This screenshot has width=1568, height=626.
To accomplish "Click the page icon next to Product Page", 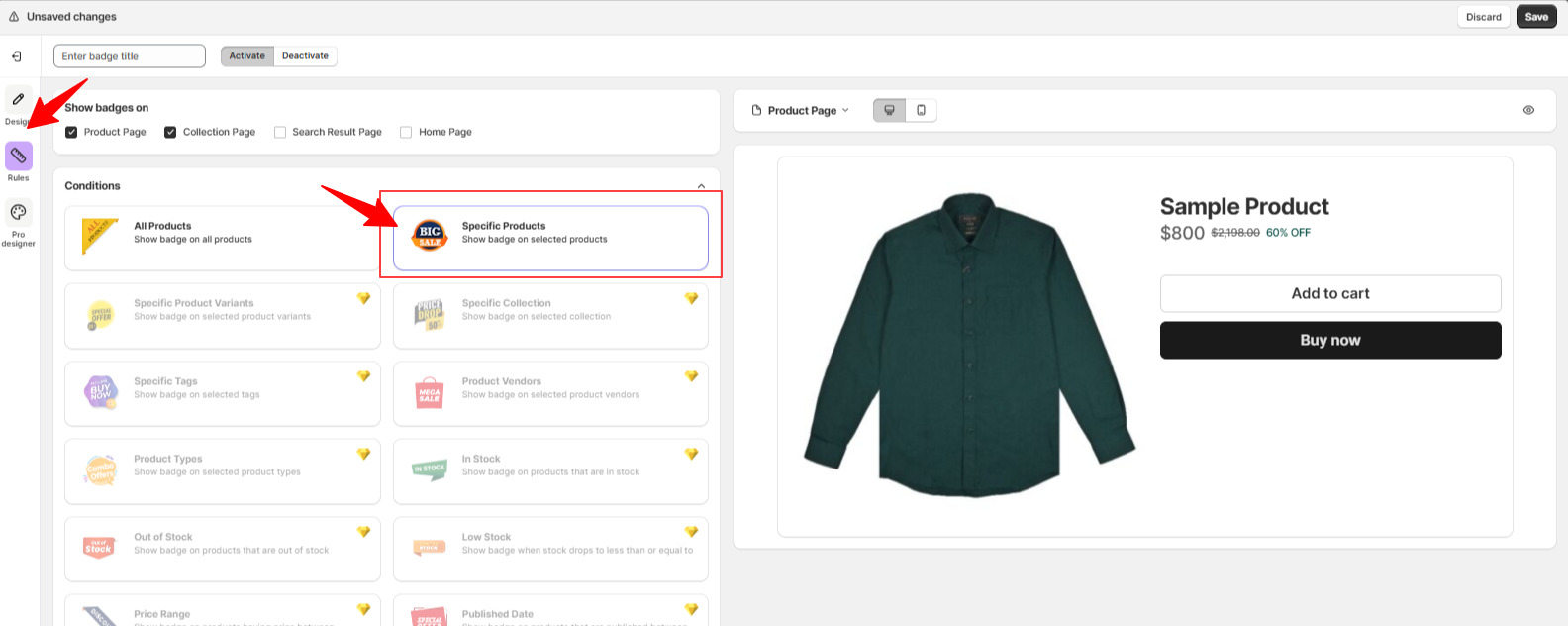I will pyautogui.click(x=757, y=110).
